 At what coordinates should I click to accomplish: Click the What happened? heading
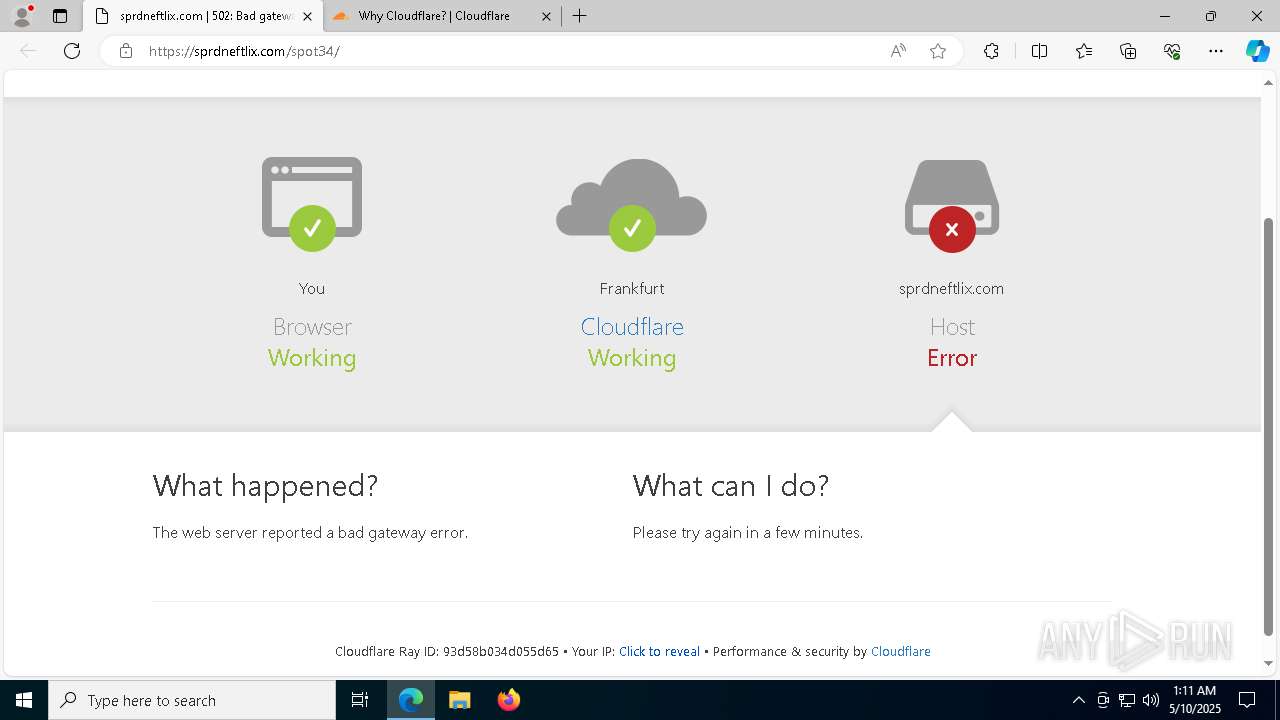(x=265, y=485)
